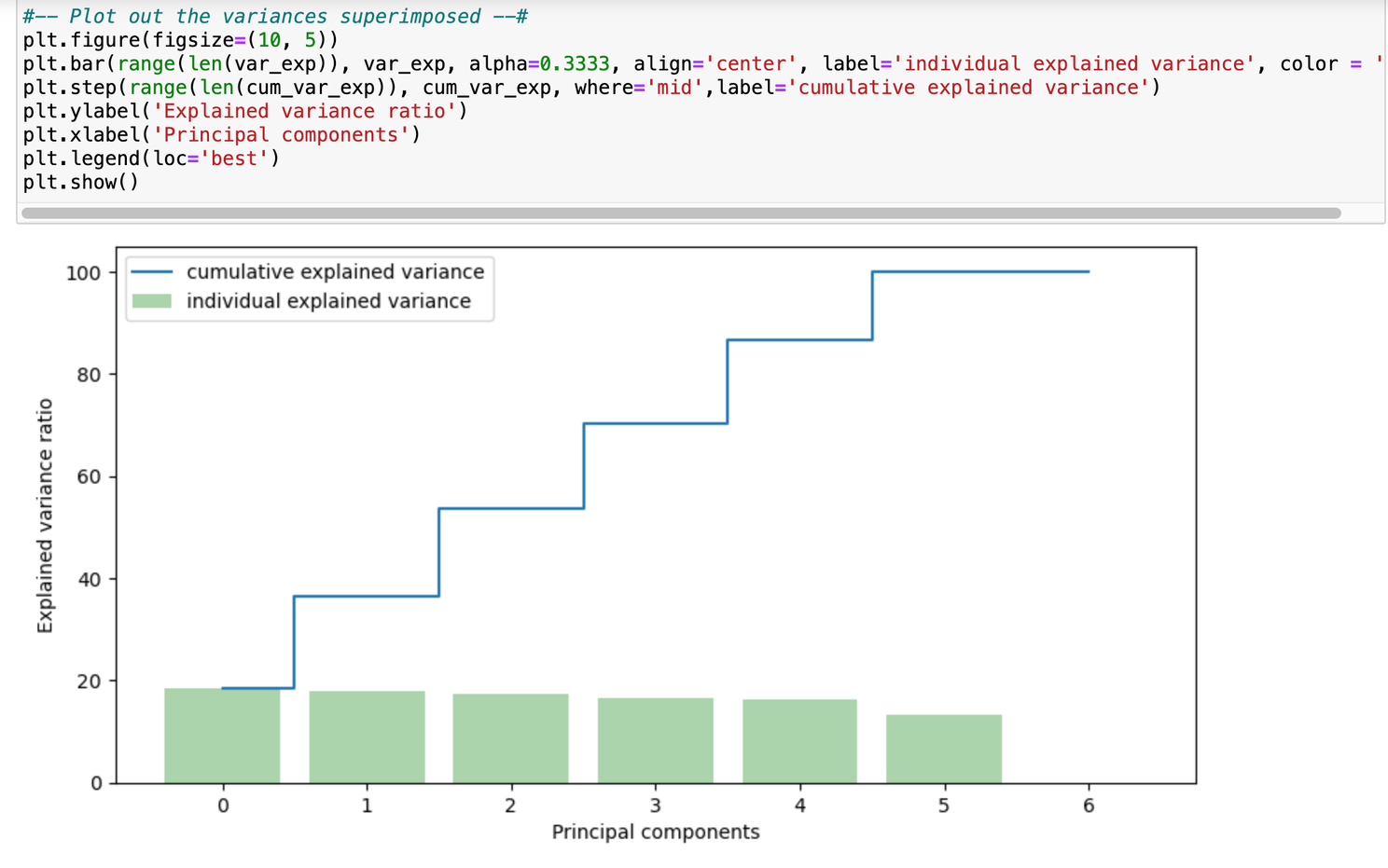1388x868 pixels.
Task: Place cursor in the plt.show() line
Action: pos(81,182)
